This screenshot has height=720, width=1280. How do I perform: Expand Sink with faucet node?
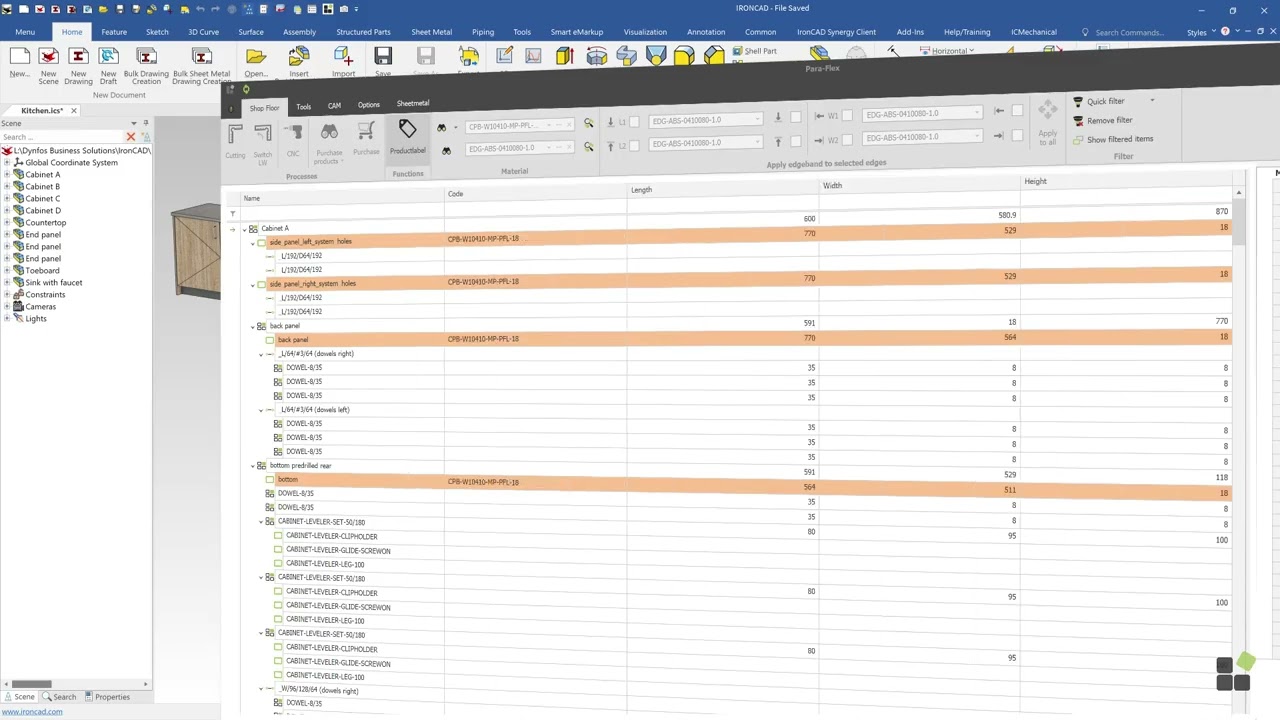[x=7, y=283]
